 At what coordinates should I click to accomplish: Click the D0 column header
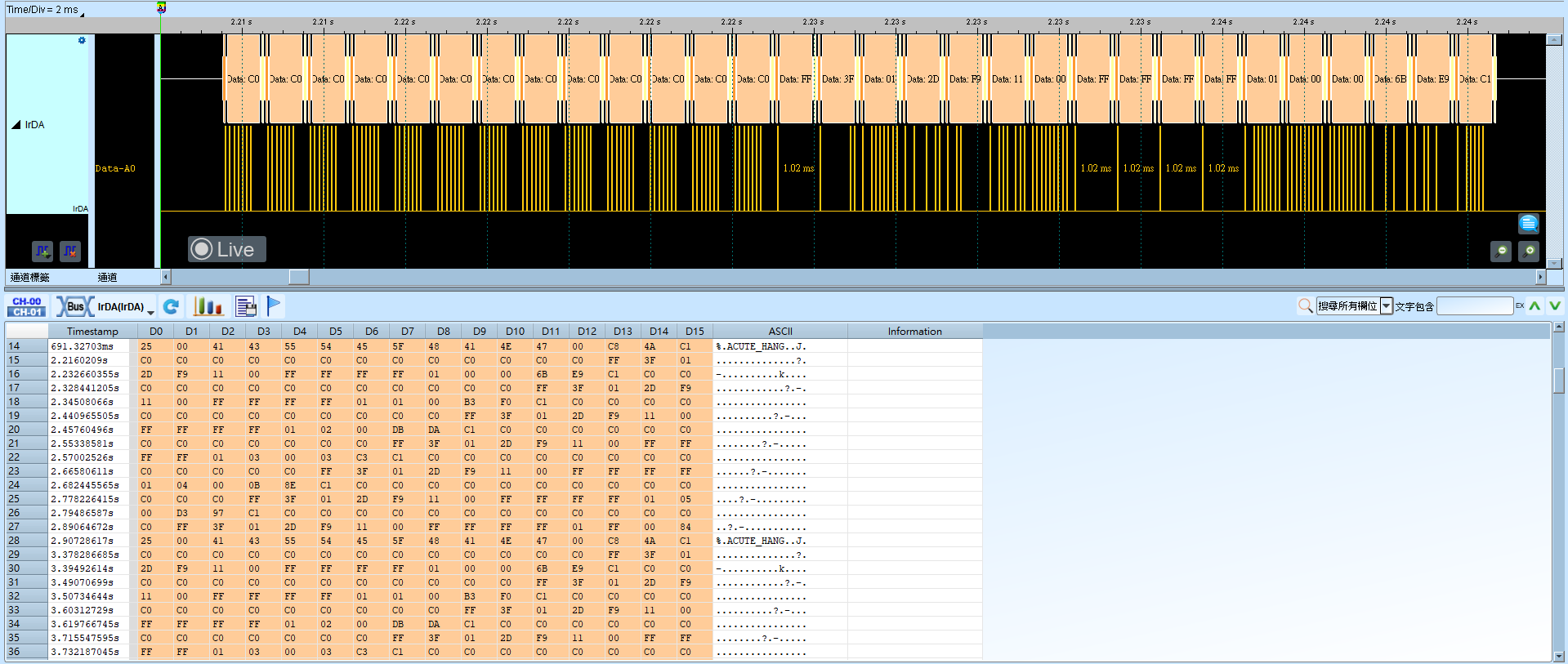(156, 331)
